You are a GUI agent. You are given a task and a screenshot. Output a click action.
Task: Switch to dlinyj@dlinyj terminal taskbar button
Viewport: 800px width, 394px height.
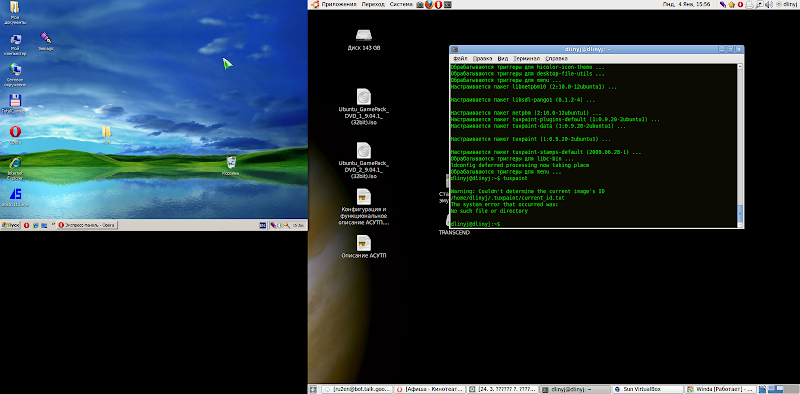574,389
